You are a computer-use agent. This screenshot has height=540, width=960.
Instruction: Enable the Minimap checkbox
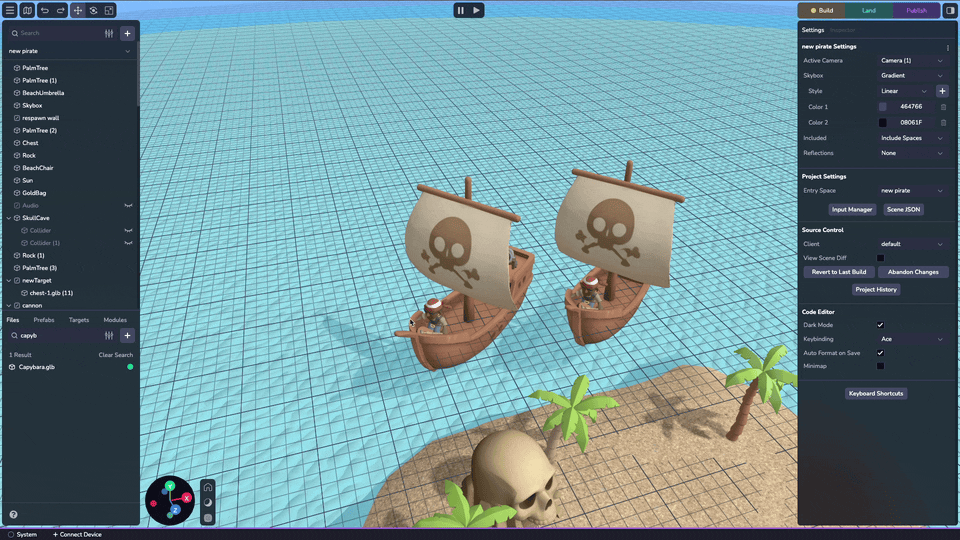[x=880, y=366]
